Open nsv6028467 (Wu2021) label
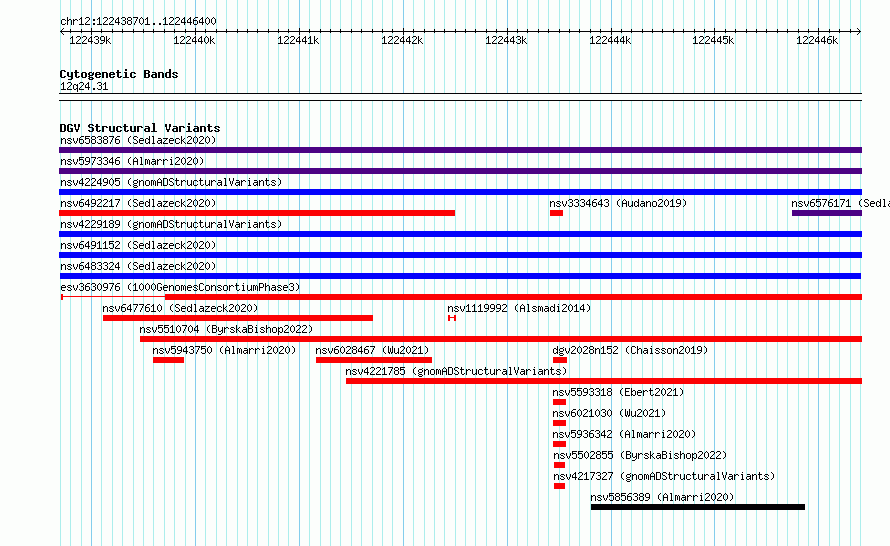Viewport: 890px width, 546px height. [372, 350]
